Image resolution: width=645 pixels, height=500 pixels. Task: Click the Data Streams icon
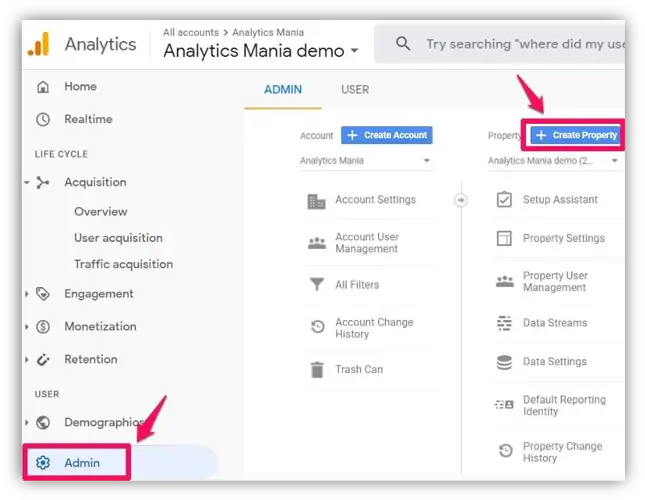pos(504,323)
